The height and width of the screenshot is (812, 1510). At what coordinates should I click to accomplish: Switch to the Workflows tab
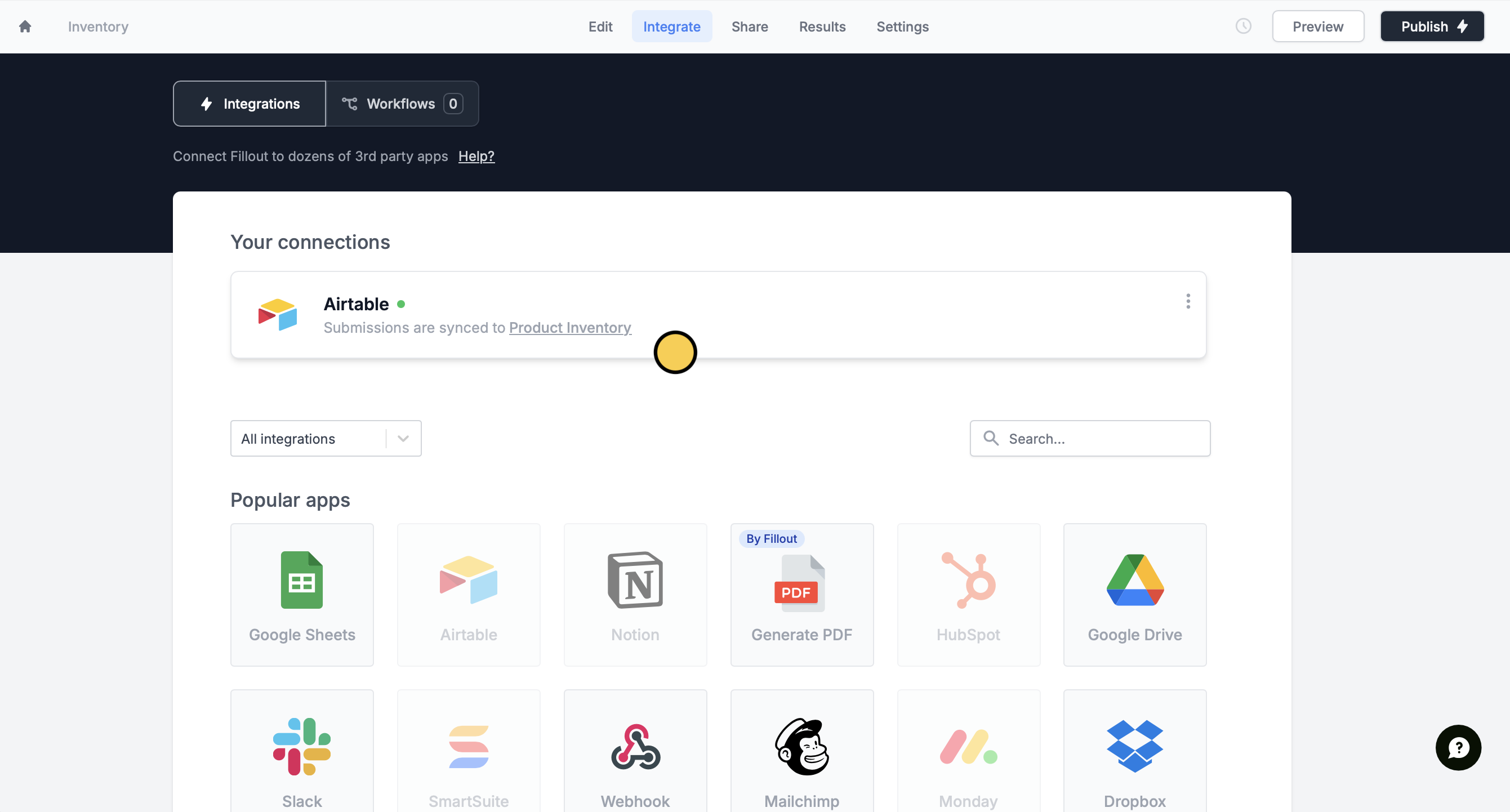tap(402, 104)
